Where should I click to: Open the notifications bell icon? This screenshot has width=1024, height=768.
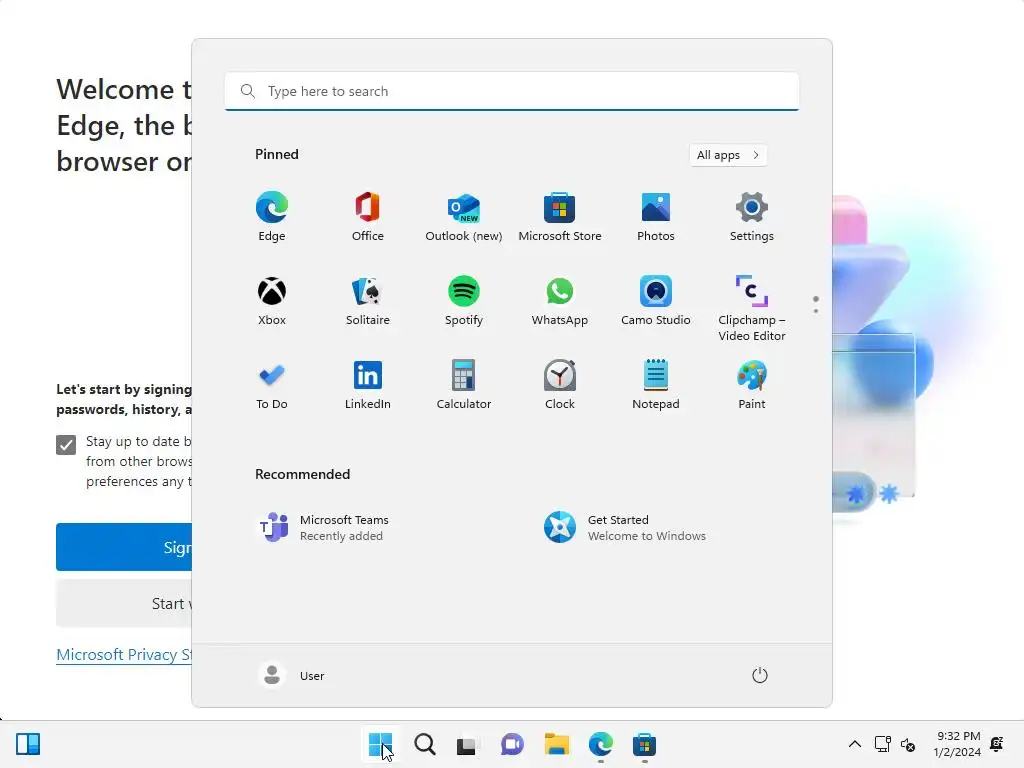pyautogui.click(x=997, y=744)
